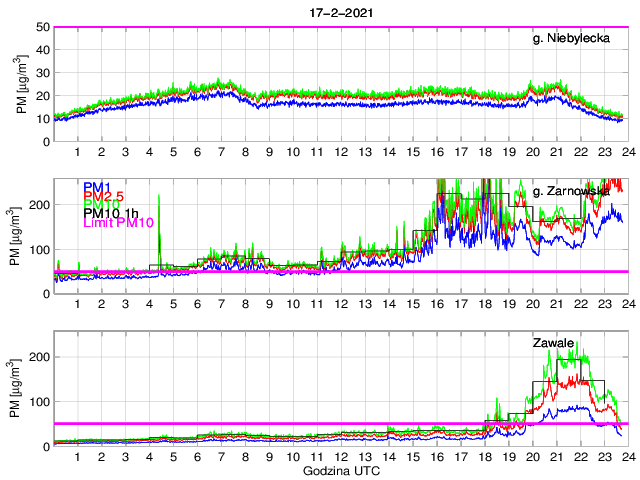
Task: Click the 1 hour tick on middle chart
Action: coord(77,304)
